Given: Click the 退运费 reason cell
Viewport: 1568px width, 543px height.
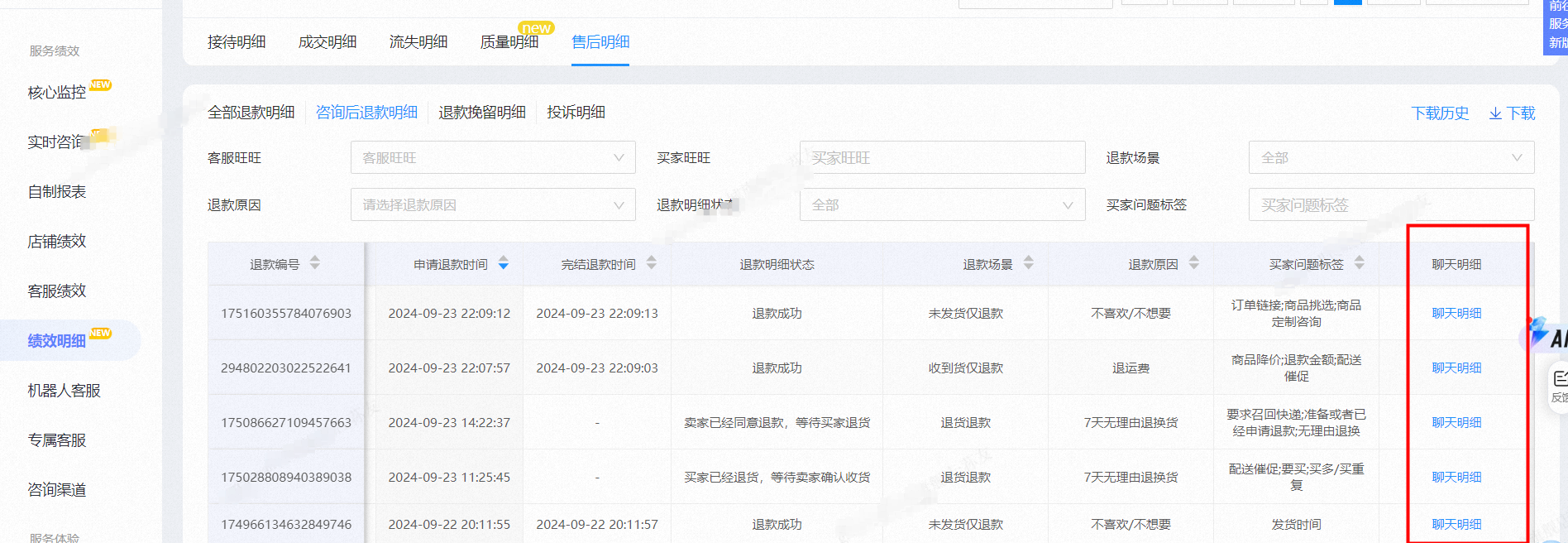Looking at the screenshot, I should [x=1131, y=368].
